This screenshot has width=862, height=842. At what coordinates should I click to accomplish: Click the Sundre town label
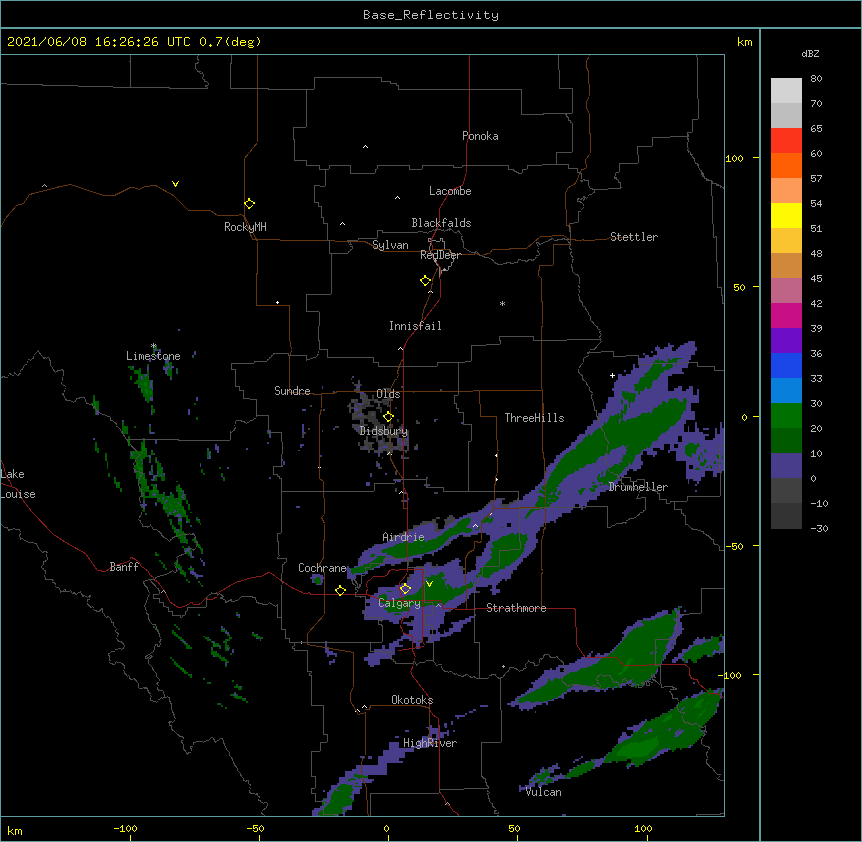(x=292, y=391)
